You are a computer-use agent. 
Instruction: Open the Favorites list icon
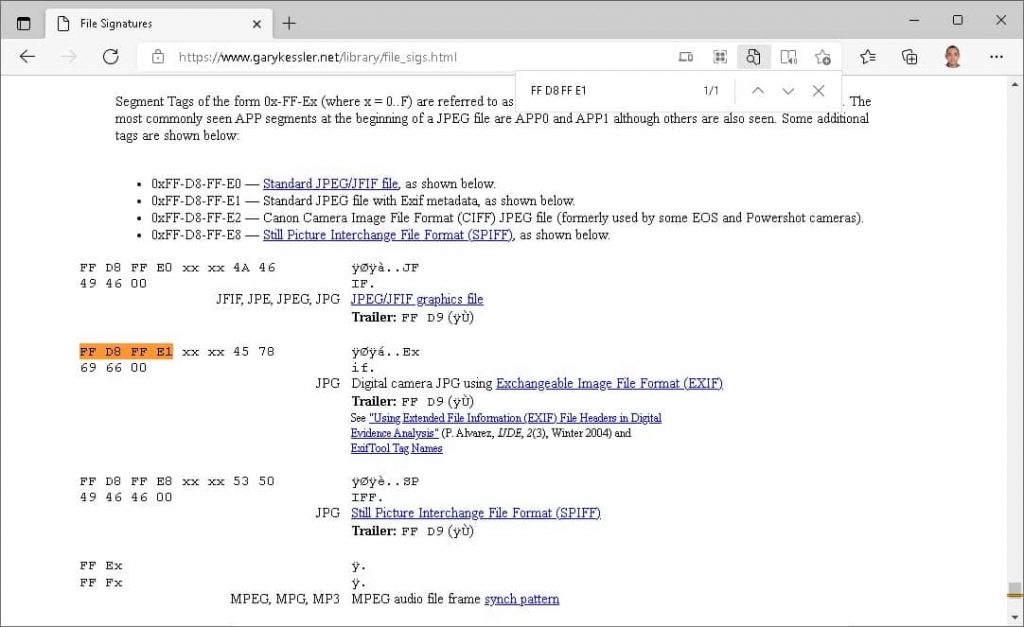coord(867,57)
